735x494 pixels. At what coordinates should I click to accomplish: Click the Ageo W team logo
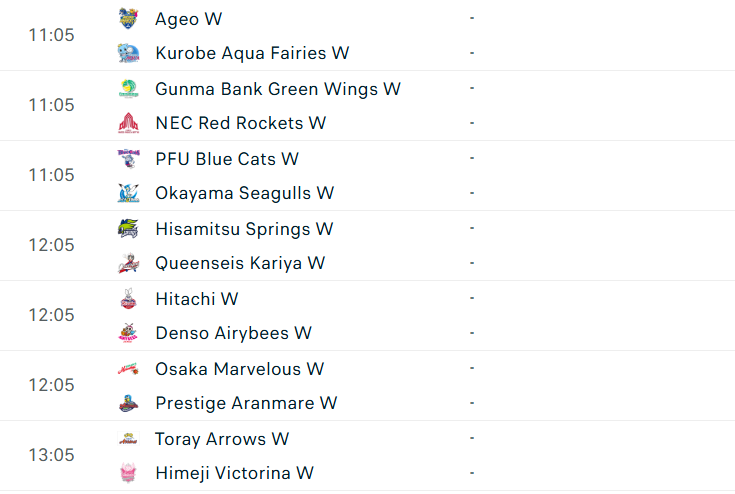tap(128, 19)
